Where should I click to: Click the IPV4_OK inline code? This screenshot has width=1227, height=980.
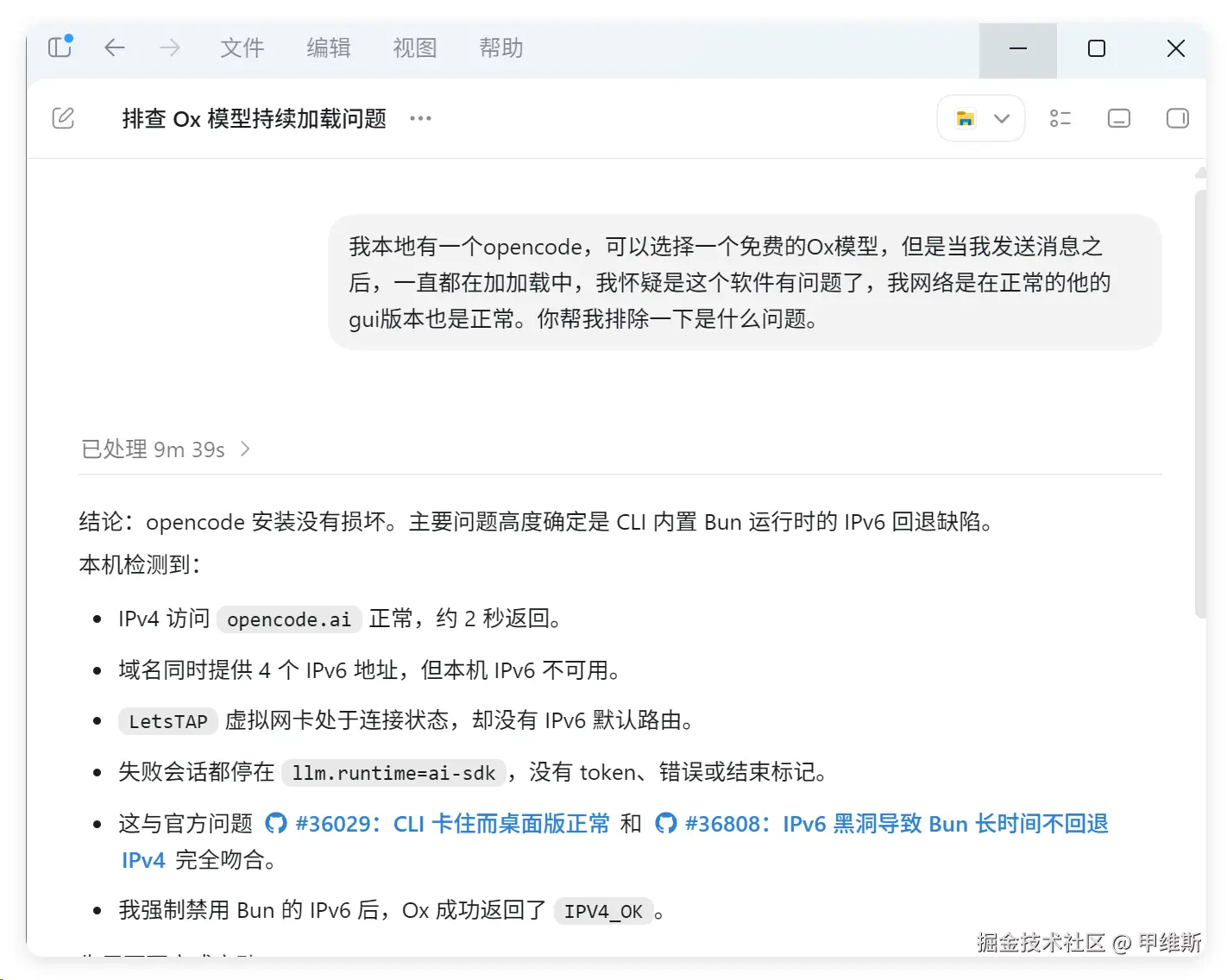pyautogui.click(x=603, y=912)
